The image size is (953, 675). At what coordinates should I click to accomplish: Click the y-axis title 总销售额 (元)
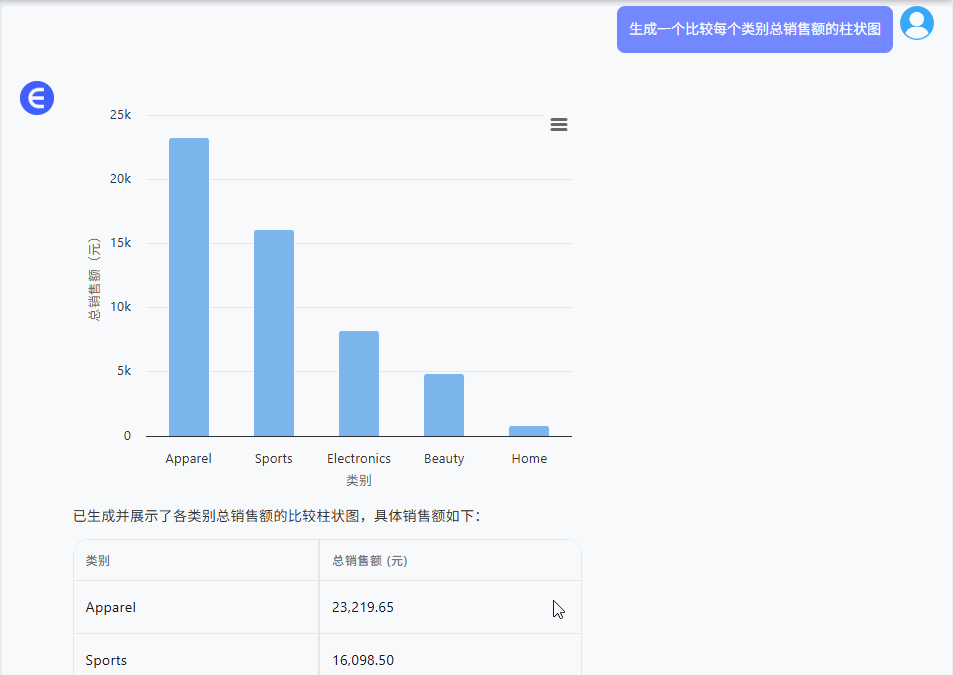[94, 279]
